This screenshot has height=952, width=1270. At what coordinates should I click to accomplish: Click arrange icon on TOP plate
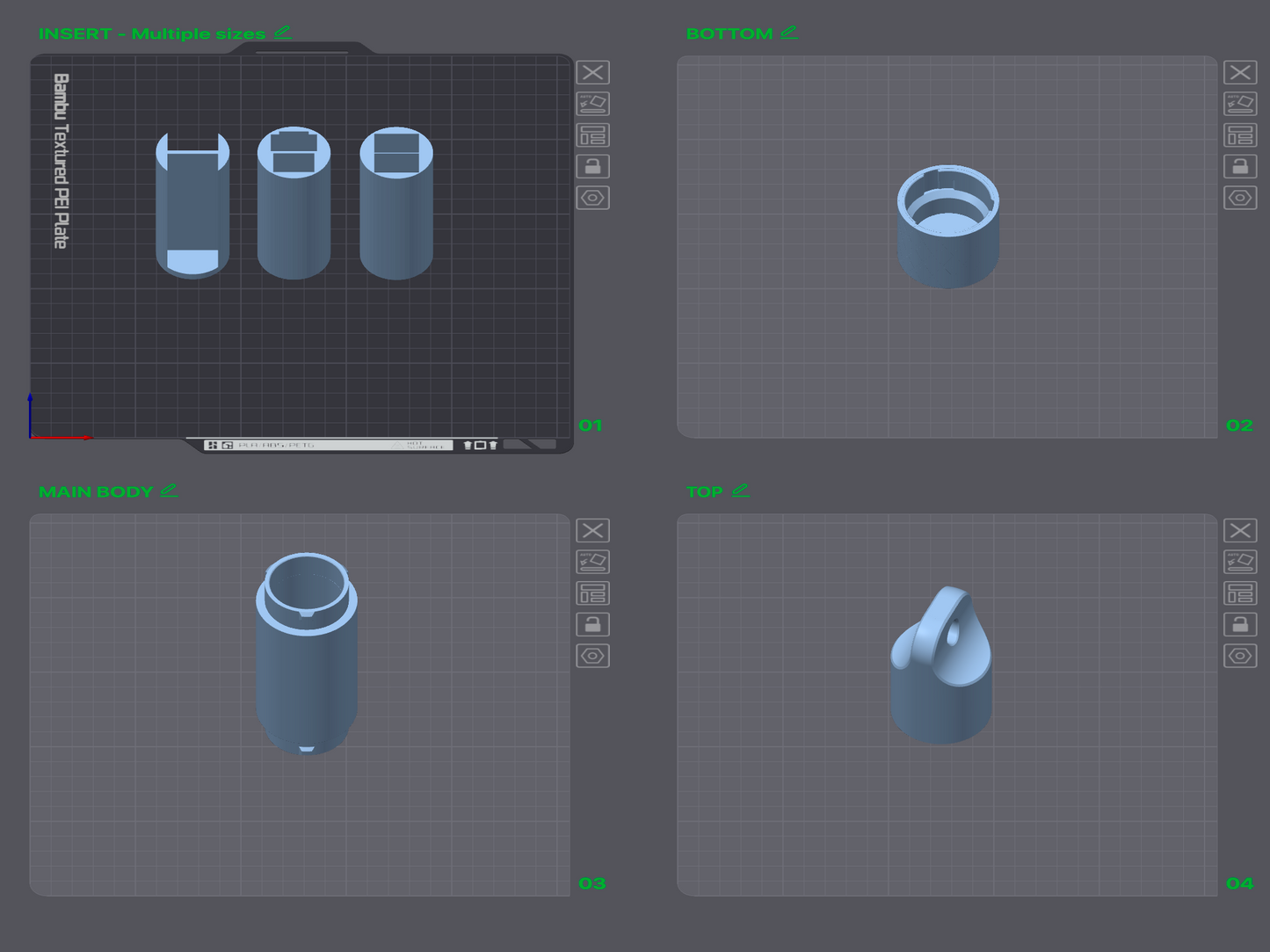tap(1240, 593)
